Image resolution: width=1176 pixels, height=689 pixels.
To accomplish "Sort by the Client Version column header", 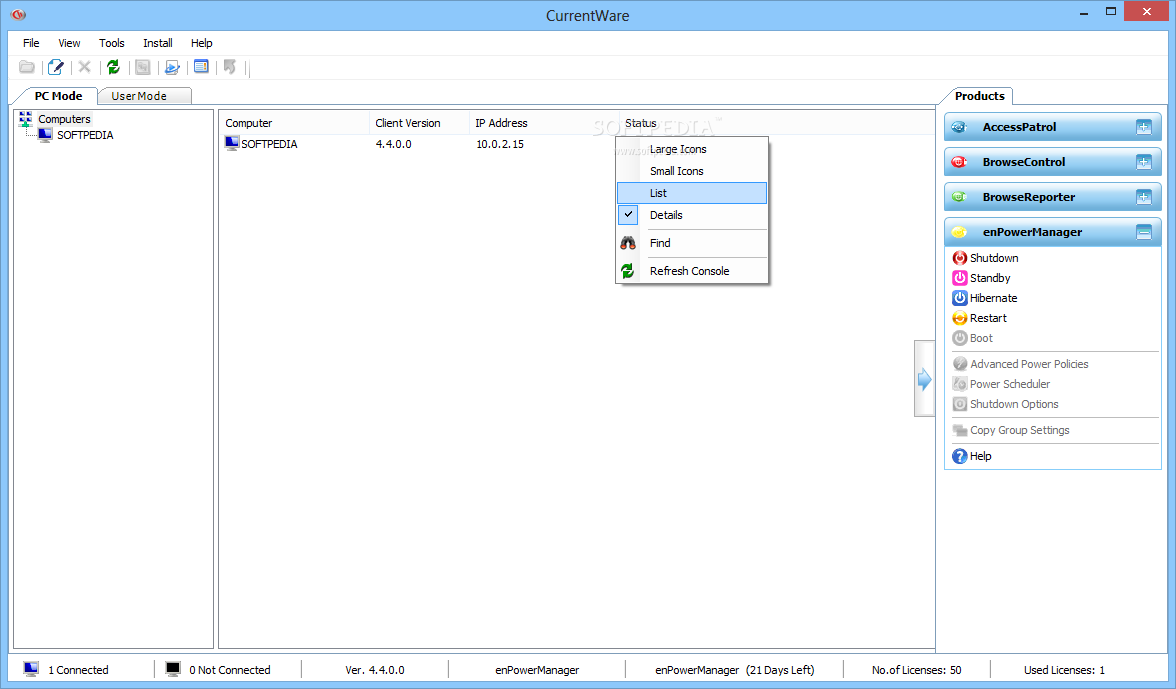I will tap(418, 123).
